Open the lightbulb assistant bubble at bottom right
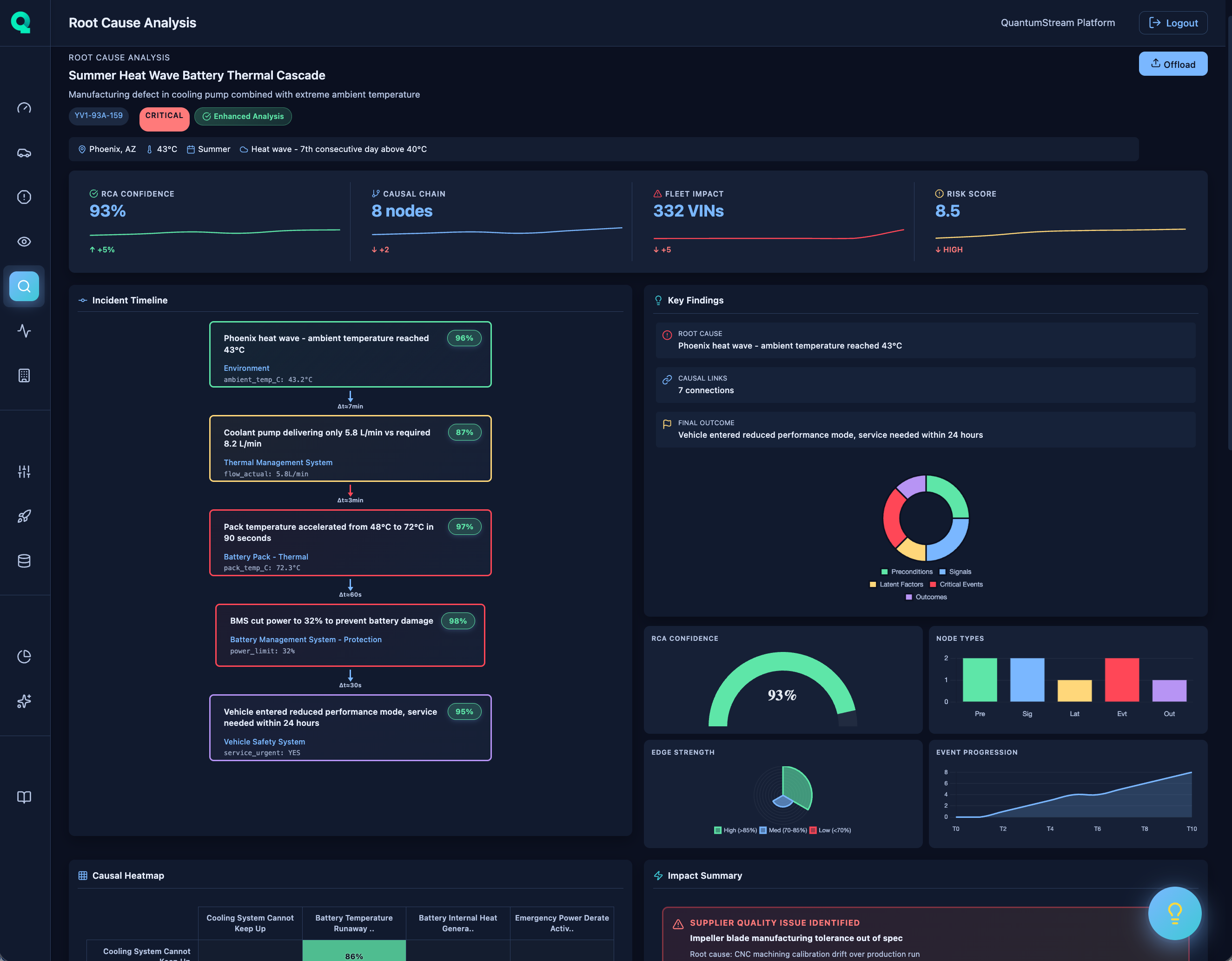 pyautogui.click(x=1175, y=913)
